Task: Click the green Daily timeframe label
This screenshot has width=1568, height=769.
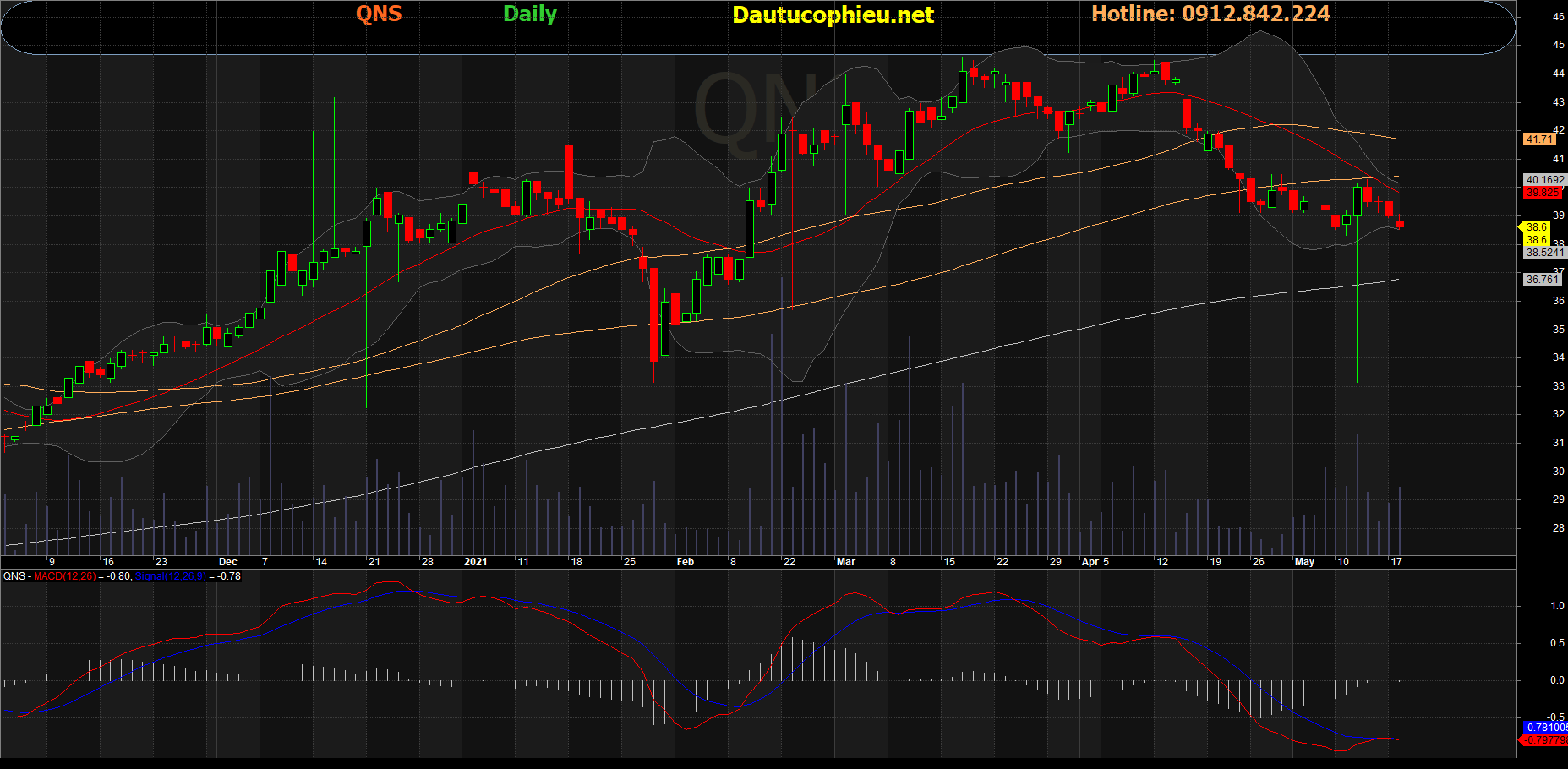Action: point(530,14)
